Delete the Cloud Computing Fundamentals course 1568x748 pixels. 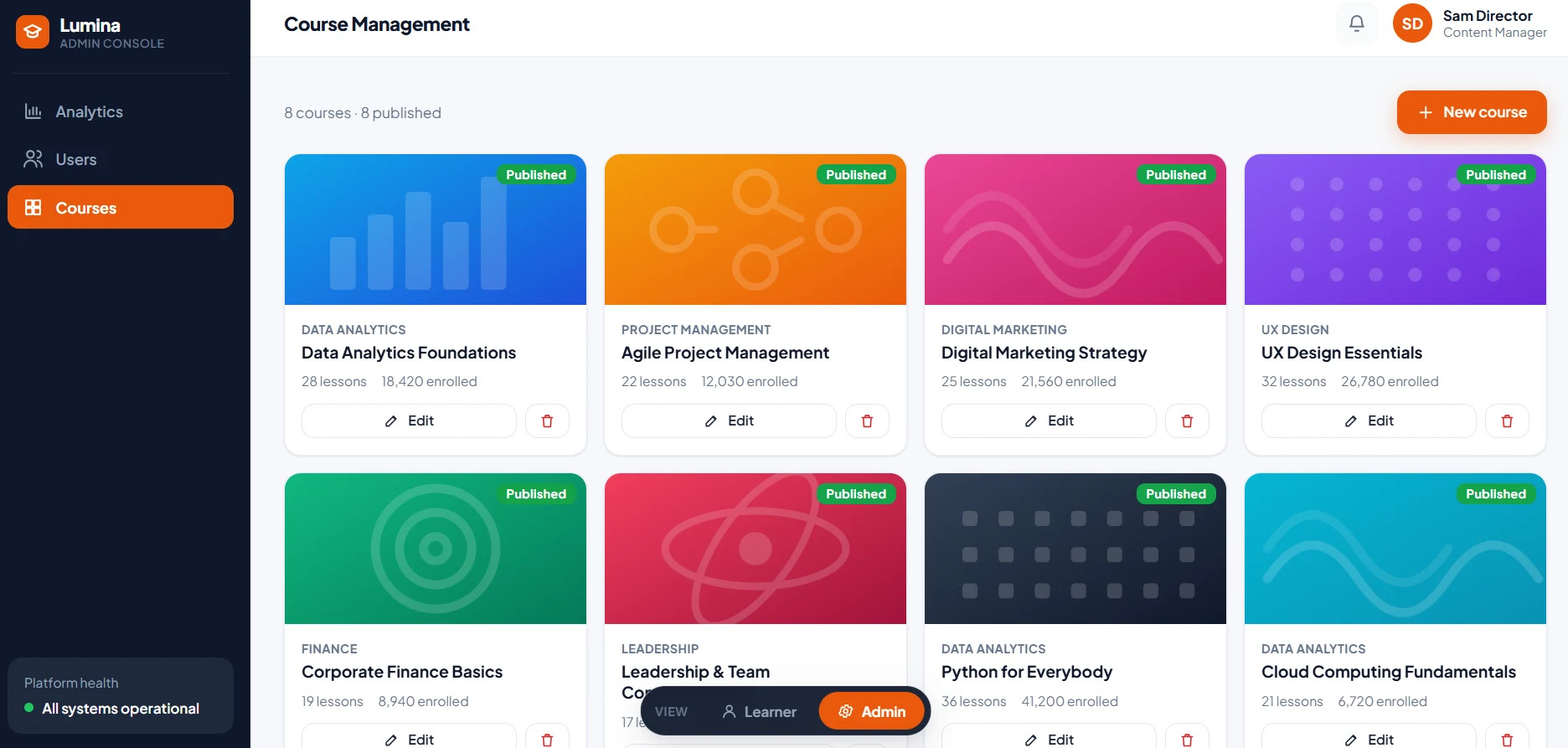click(1507, 736)
